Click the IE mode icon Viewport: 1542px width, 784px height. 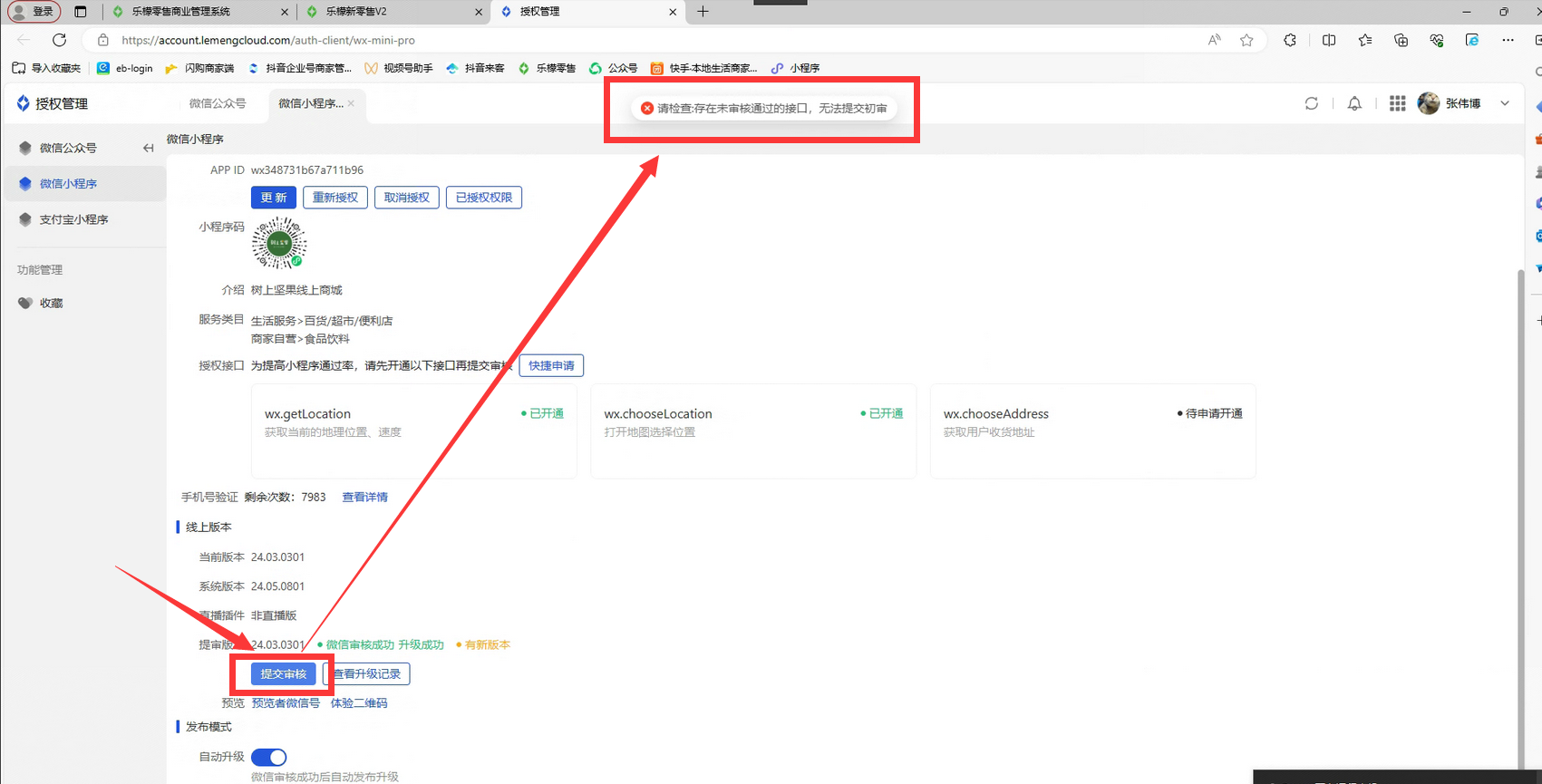(1472, 40)
